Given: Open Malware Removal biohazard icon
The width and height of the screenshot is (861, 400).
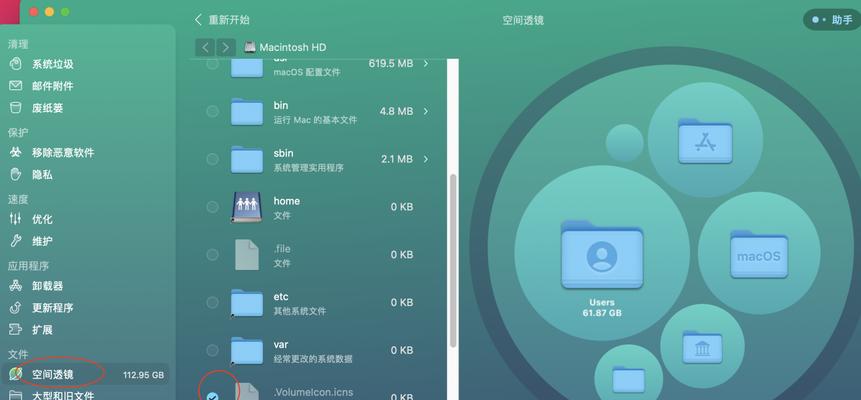Looking at the screenshot, I should [15, 152].
